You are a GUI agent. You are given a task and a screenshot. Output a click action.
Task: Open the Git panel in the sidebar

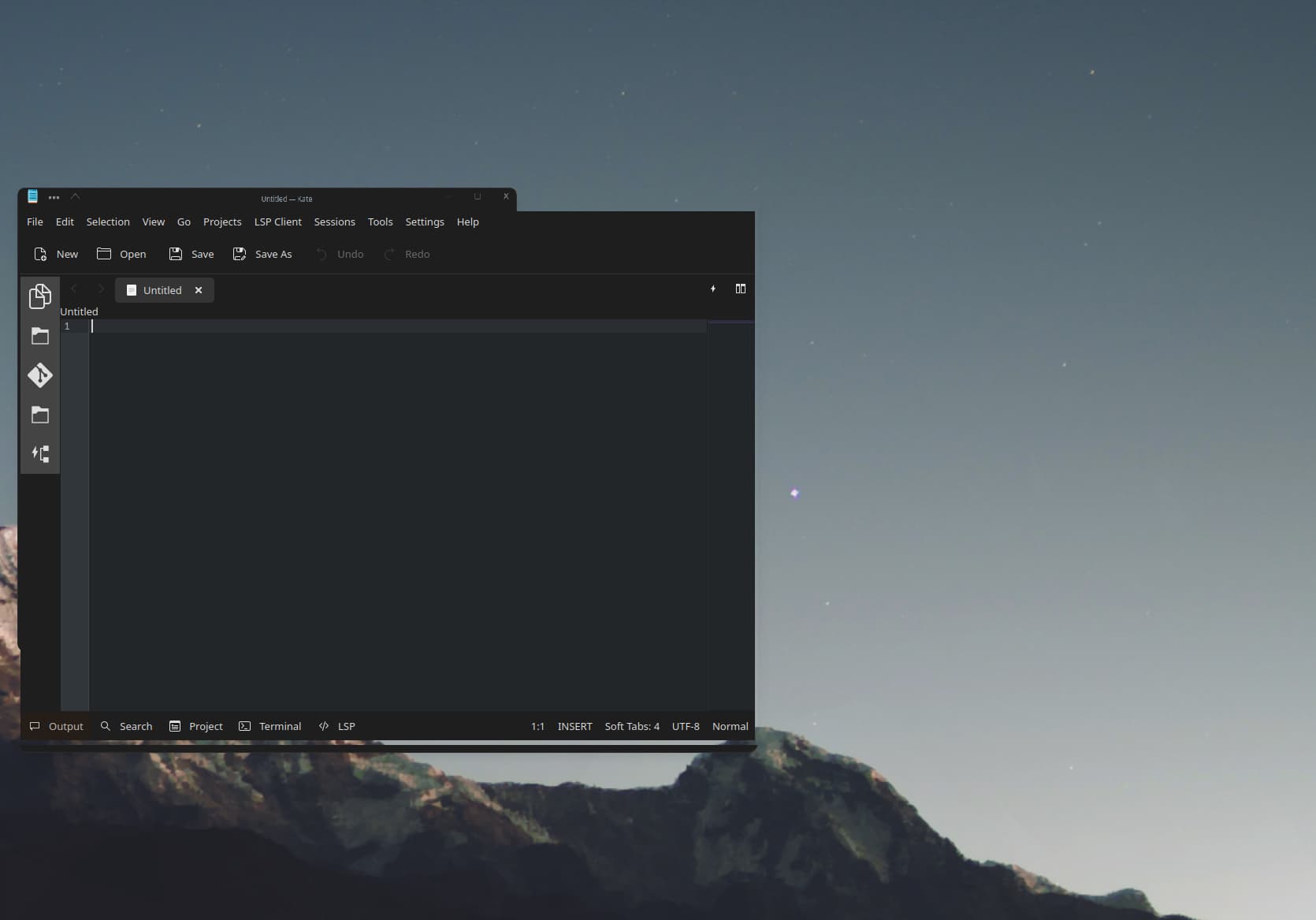click(40, 376)
